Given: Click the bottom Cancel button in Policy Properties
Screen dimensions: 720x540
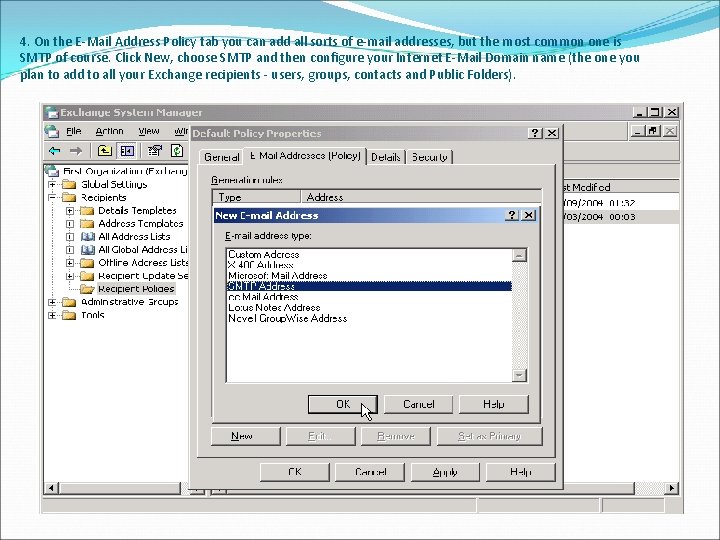Looking at the screenshot, I should [x=370, y=472].
